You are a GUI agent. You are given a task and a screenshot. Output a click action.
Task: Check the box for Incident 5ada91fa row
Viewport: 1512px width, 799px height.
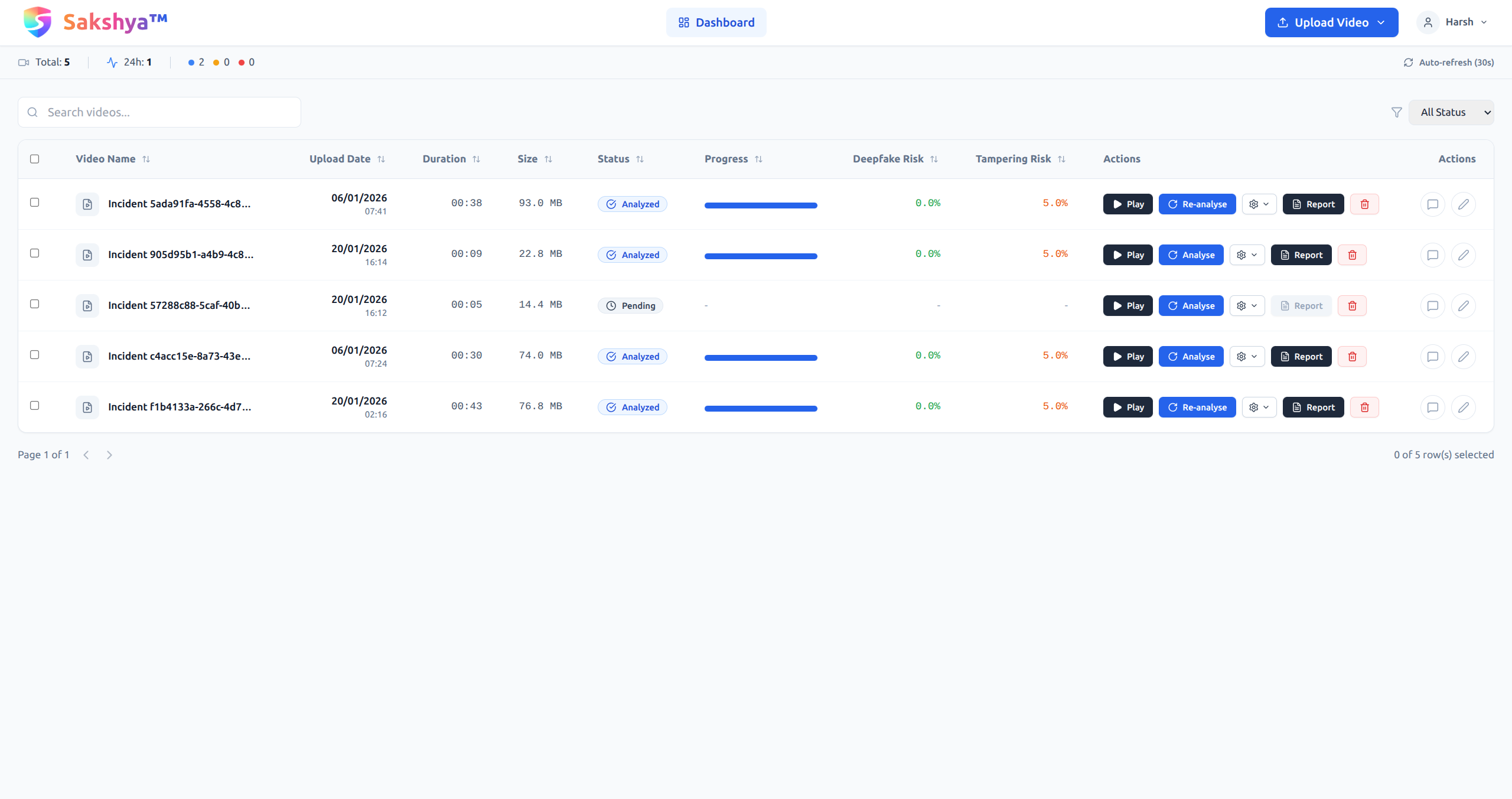tap(35, 203)
